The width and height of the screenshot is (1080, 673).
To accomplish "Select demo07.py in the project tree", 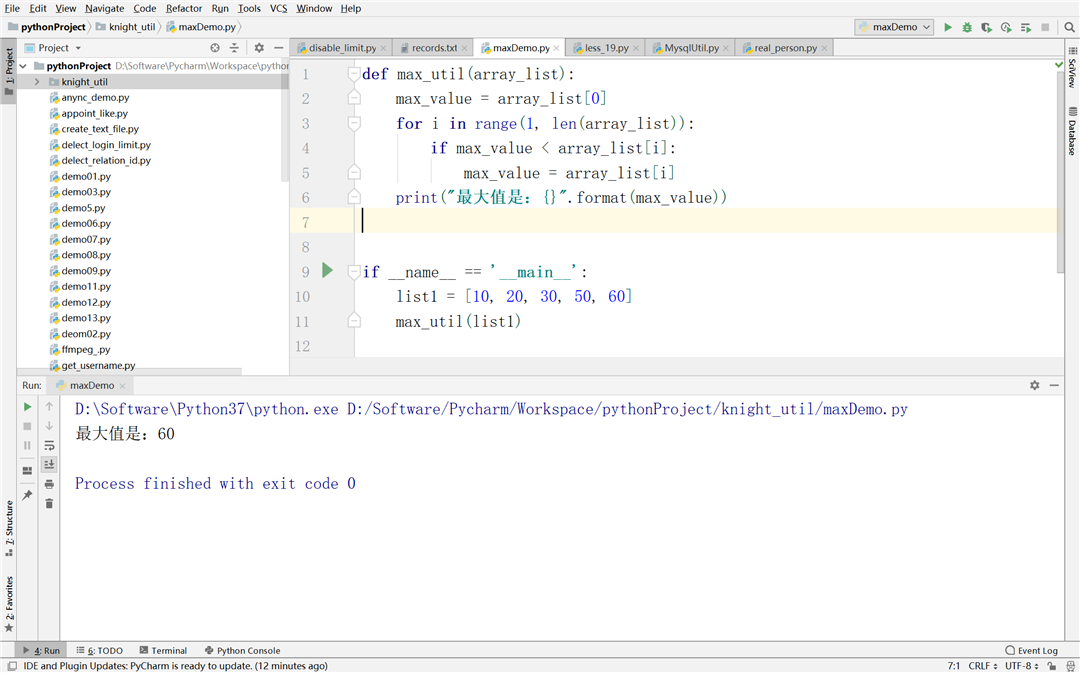I will point(86,240).
